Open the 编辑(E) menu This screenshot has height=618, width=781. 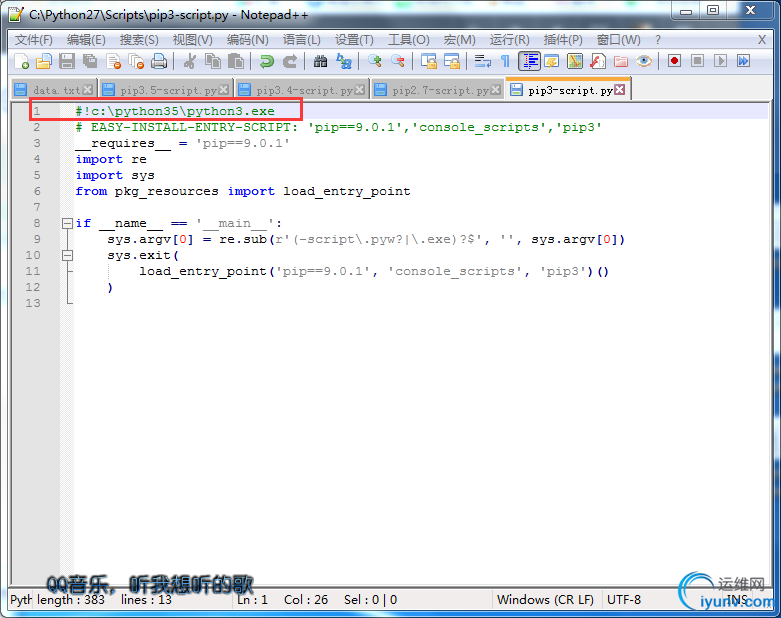pos(86,40)
